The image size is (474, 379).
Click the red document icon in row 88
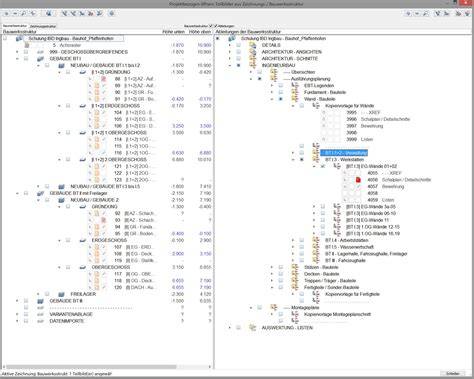(104, 79)
